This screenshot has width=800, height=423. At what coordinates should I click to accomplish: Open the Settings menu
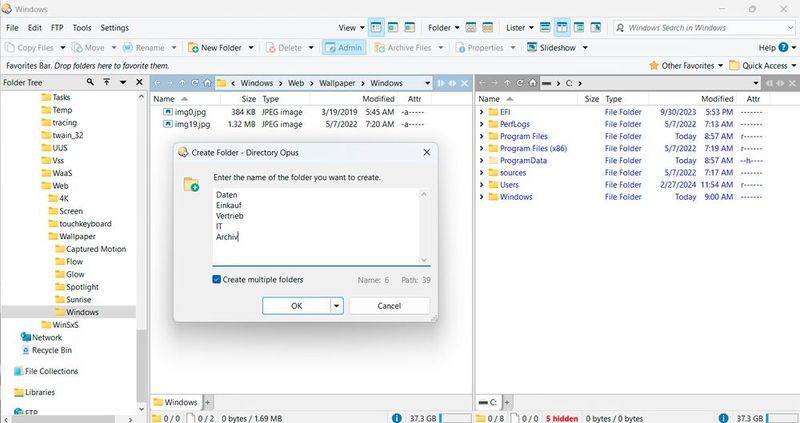[114, 28]
